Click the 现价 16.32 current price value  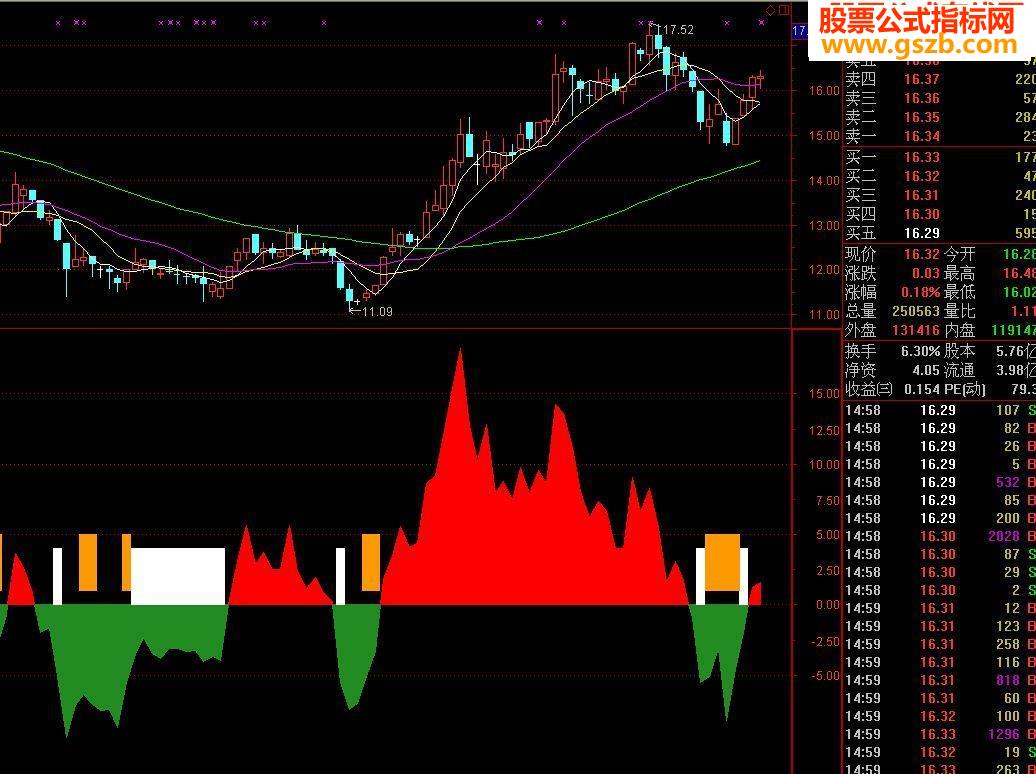tap(922, 254)
